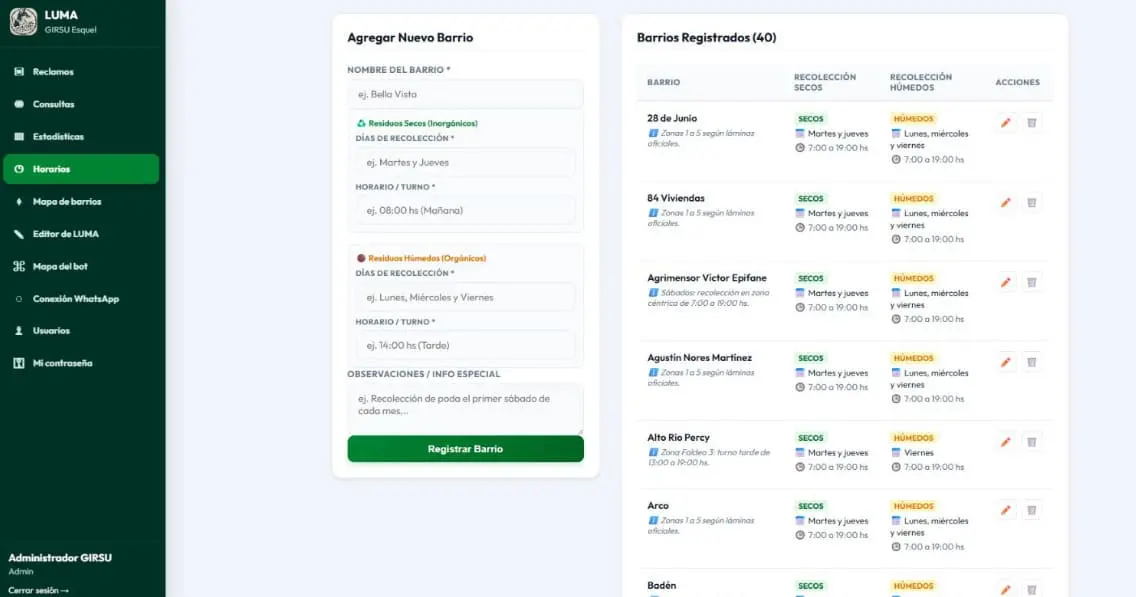
Task: Click trash icon for Agustín Nores Martínez
Action: pyautogui.click(x=1032, y=362)
